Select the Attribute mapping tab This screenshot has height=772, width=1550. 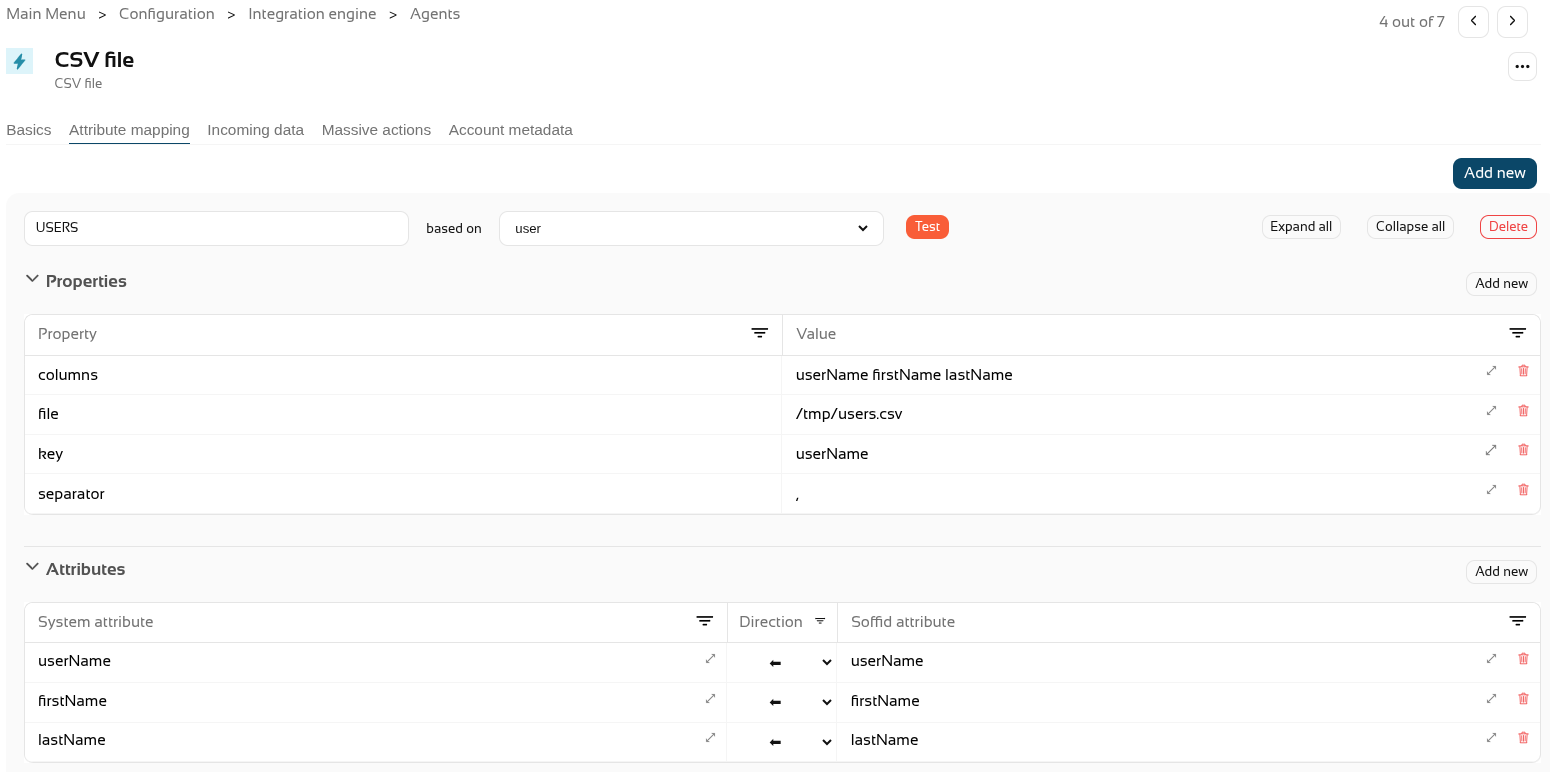(129, 130)
